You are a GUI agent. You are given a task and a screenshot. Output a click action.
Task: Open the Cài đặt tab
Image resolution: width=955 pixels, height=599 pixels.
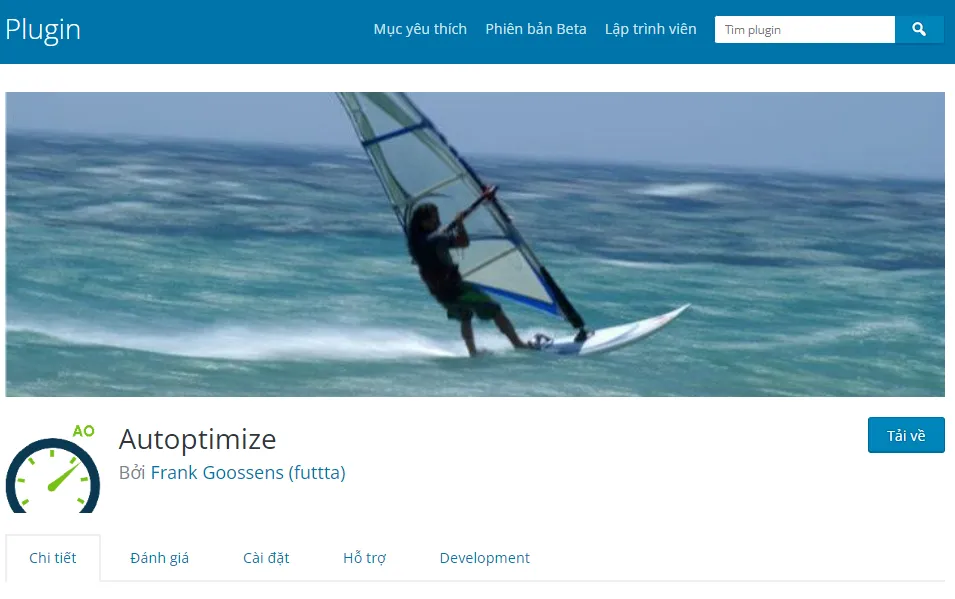coord(266,558)
